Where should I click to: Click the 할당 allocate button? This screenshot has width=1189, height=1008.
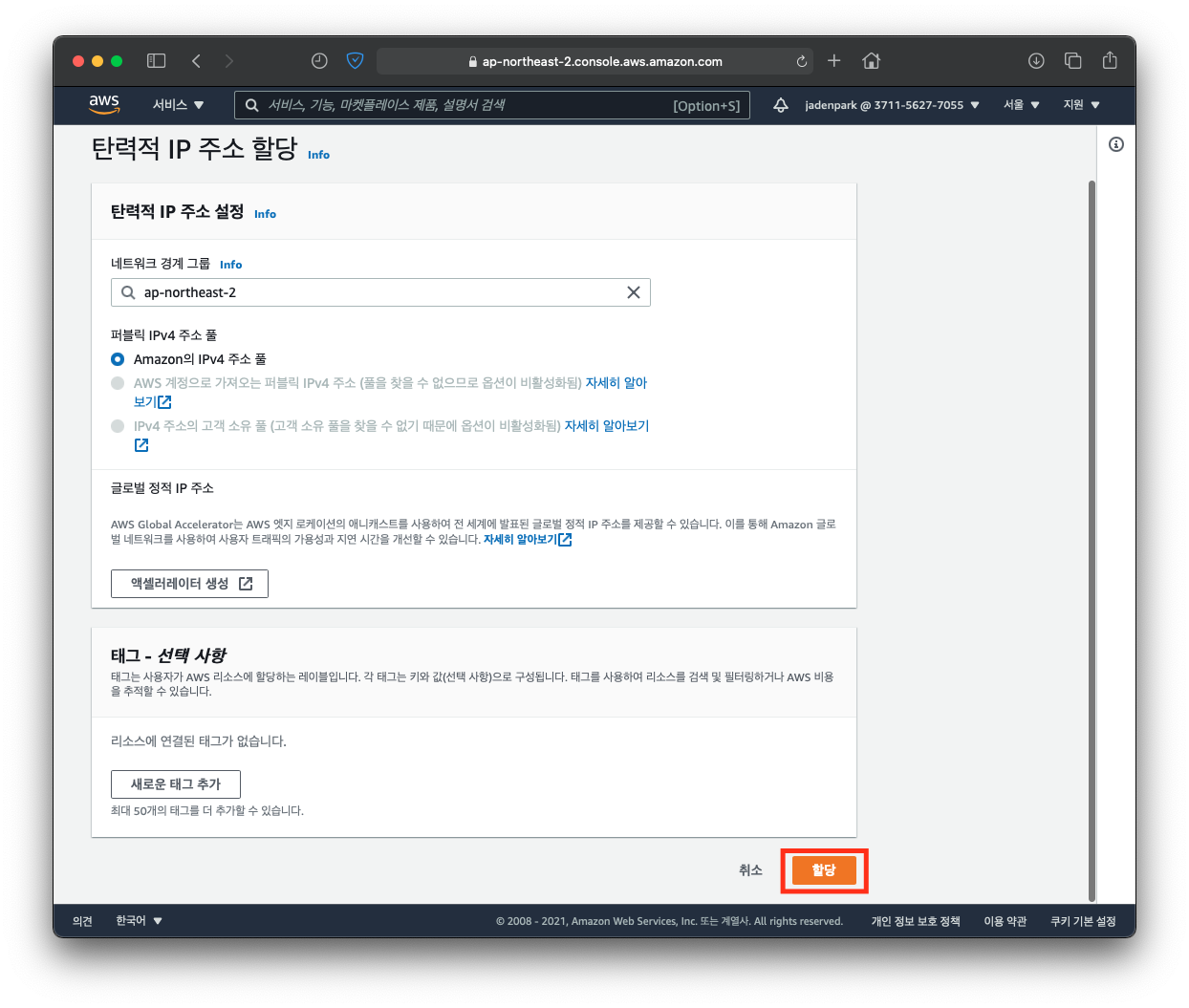tap(824, 870)
